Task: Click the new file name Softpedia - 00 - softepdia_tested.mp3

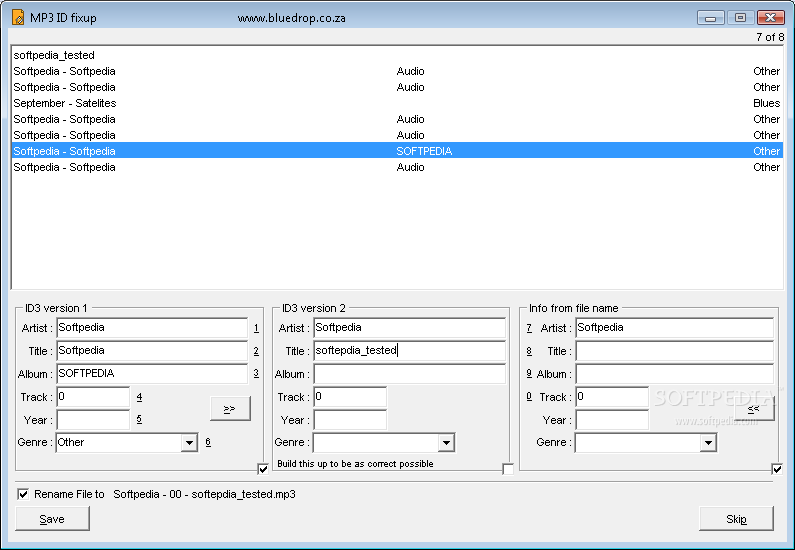Action: click(204, 494)
